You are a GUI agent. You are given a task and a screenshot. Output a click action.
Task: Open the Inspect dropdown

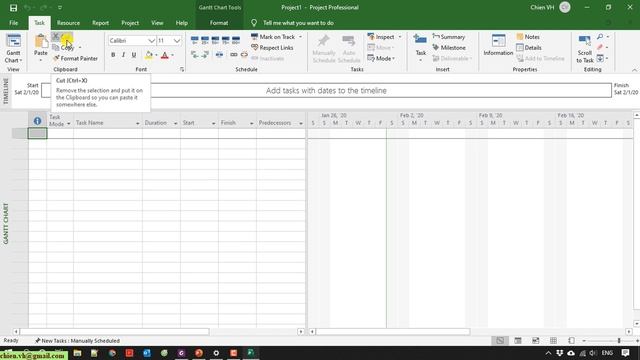(384, 37)
